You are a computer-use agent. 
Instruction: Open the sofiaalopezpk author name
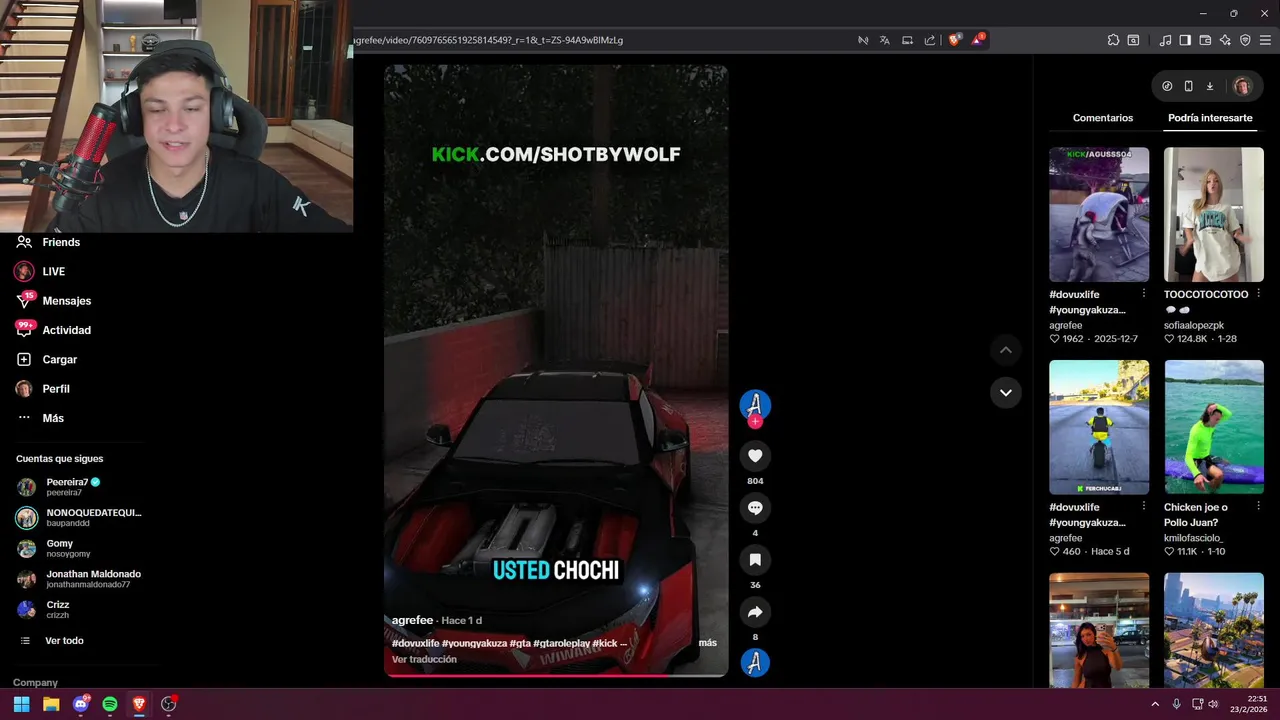pyautogui.click(x=1194, y=325)
